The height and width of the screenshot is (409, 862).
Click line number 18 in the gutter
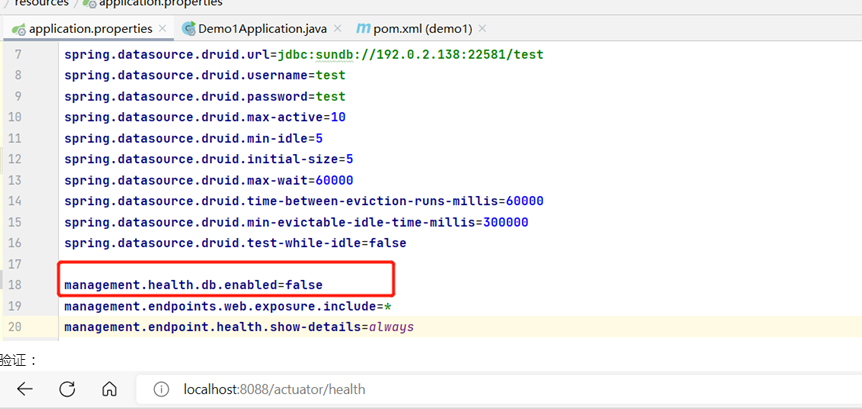click(15, 285)
